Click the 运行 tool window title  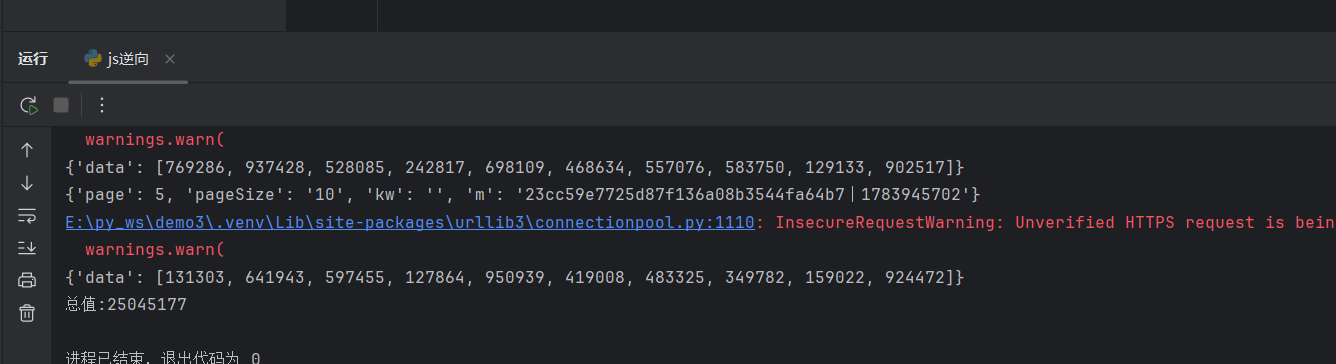33,59
